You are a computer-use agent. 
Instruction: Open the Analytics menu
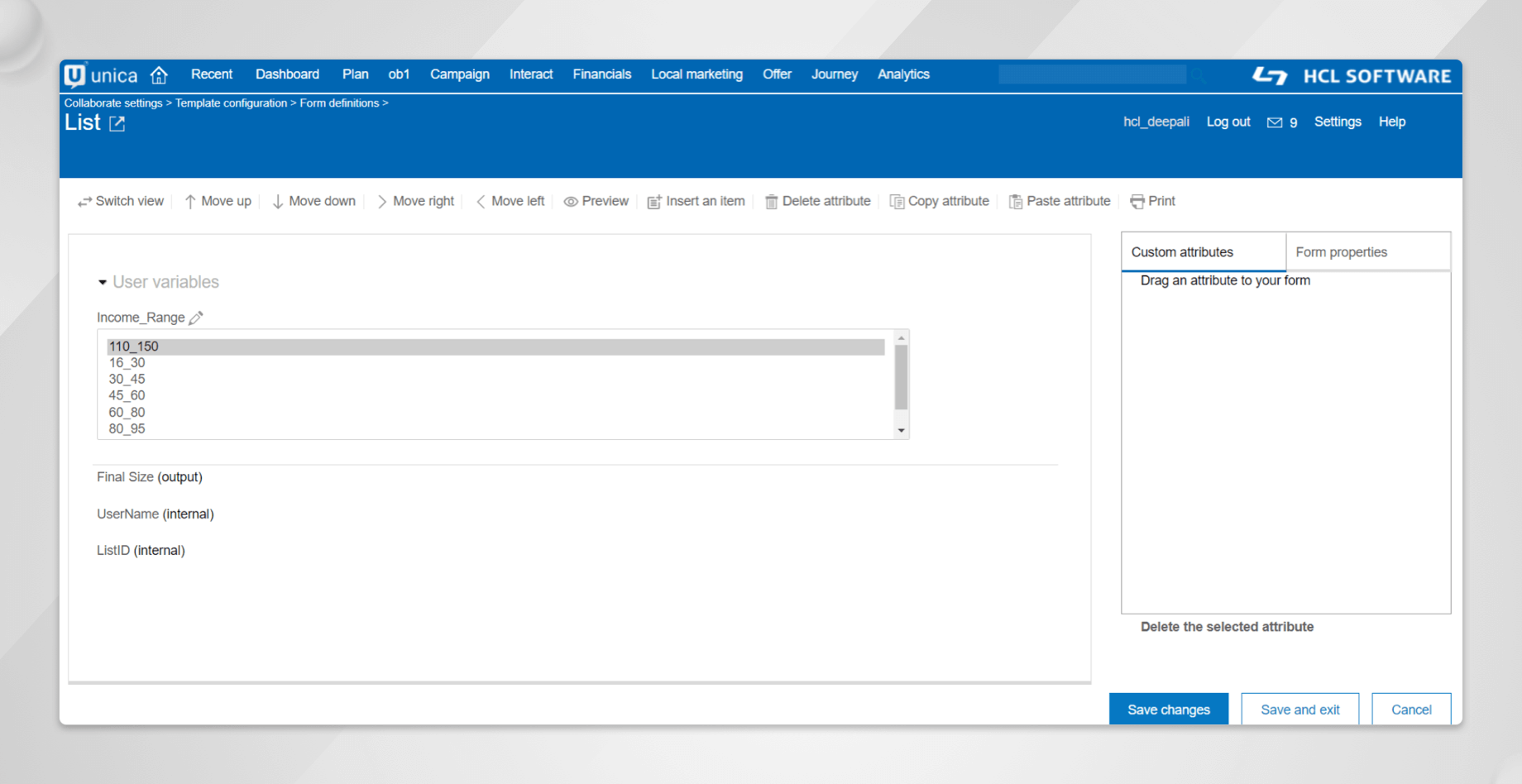pyautogui.click(x=903, y=74)
